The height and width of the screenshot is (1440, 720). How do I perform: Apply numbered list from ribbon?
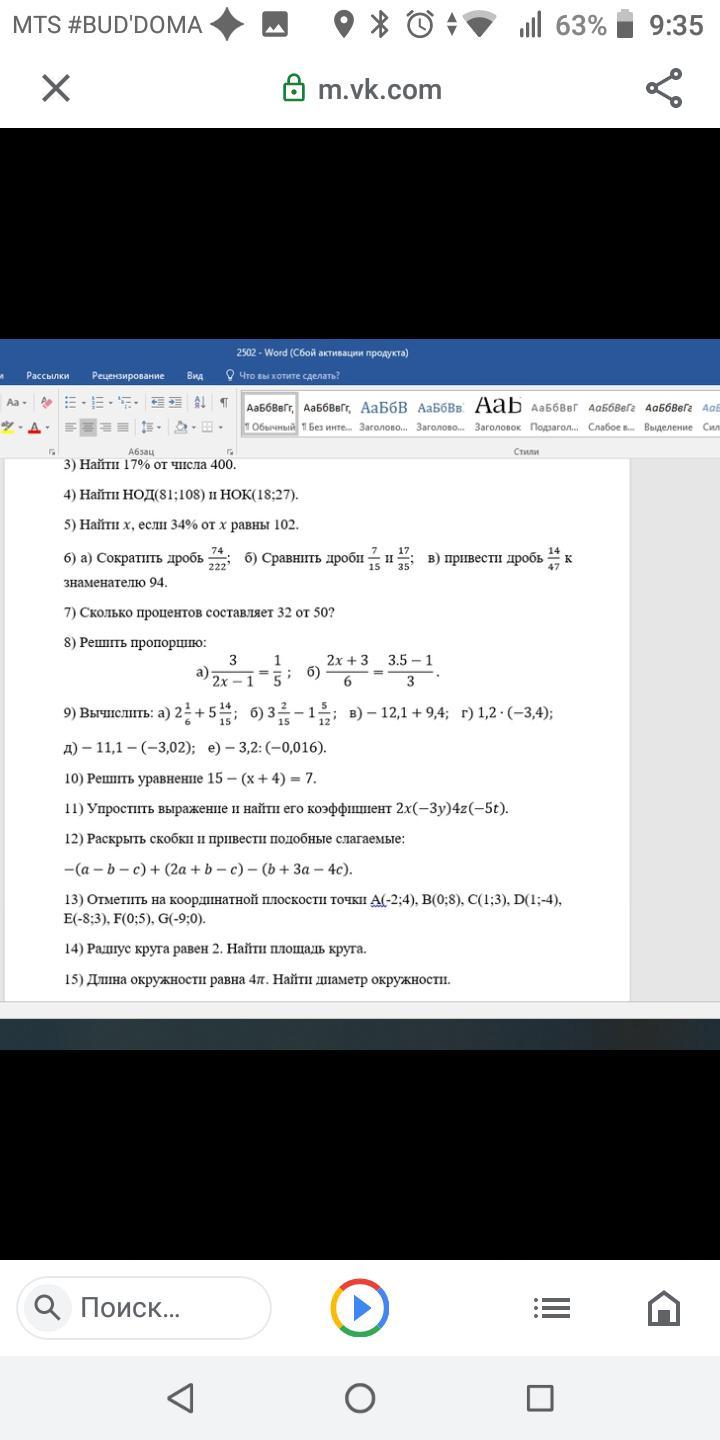pos(97,402)
